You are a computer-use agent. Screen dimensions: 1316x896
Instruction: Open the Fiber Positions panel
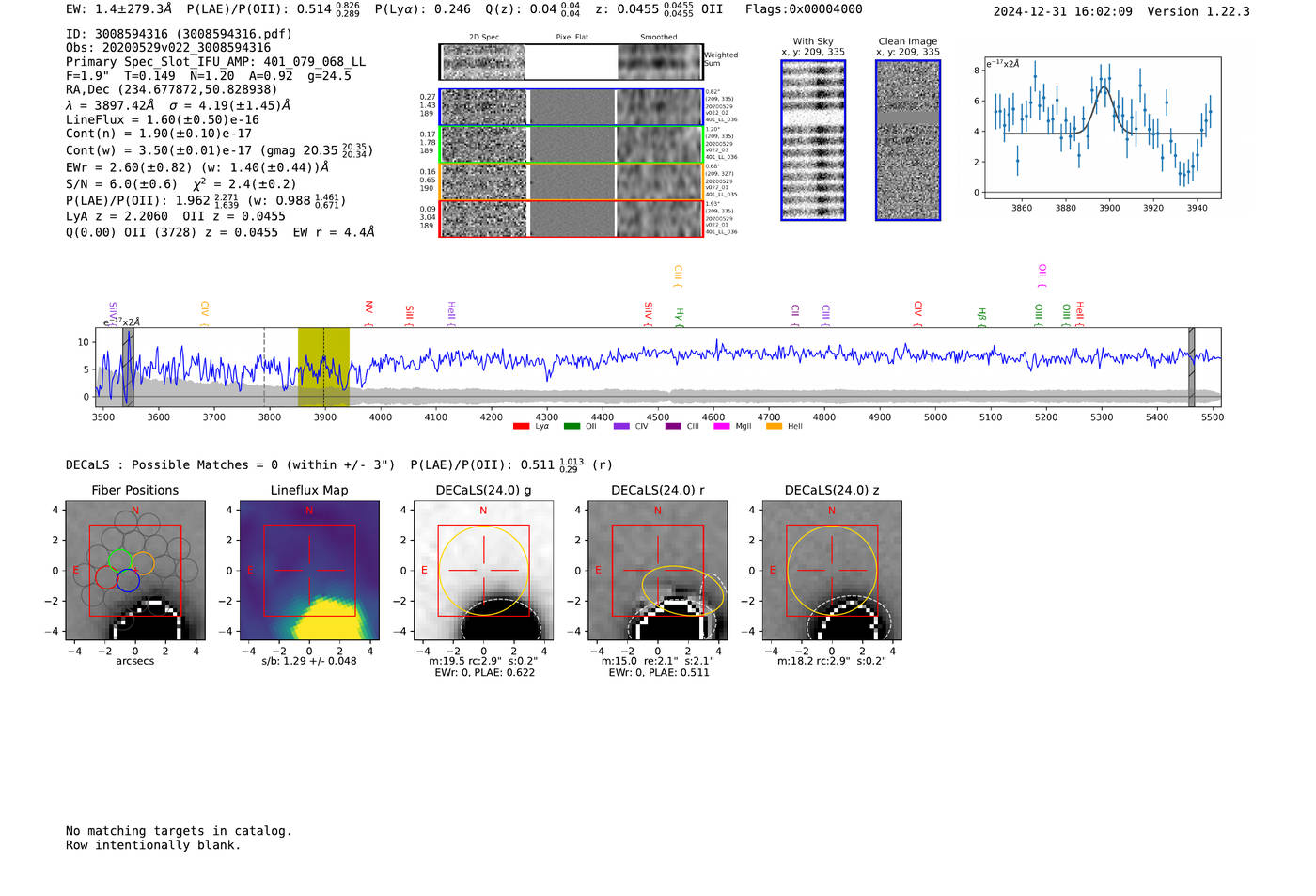pyautogui.click(x=134, y=571)
